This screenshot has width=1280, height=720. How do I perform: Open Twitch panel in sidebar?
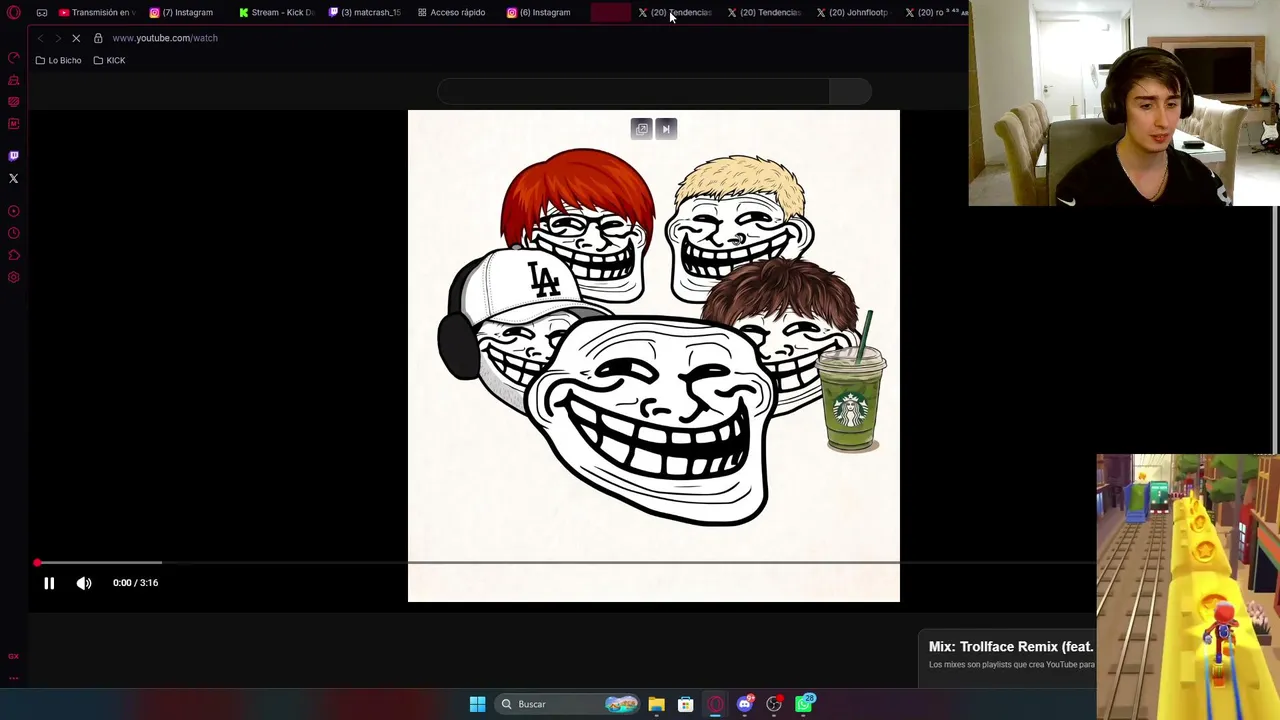pos(14,156)
